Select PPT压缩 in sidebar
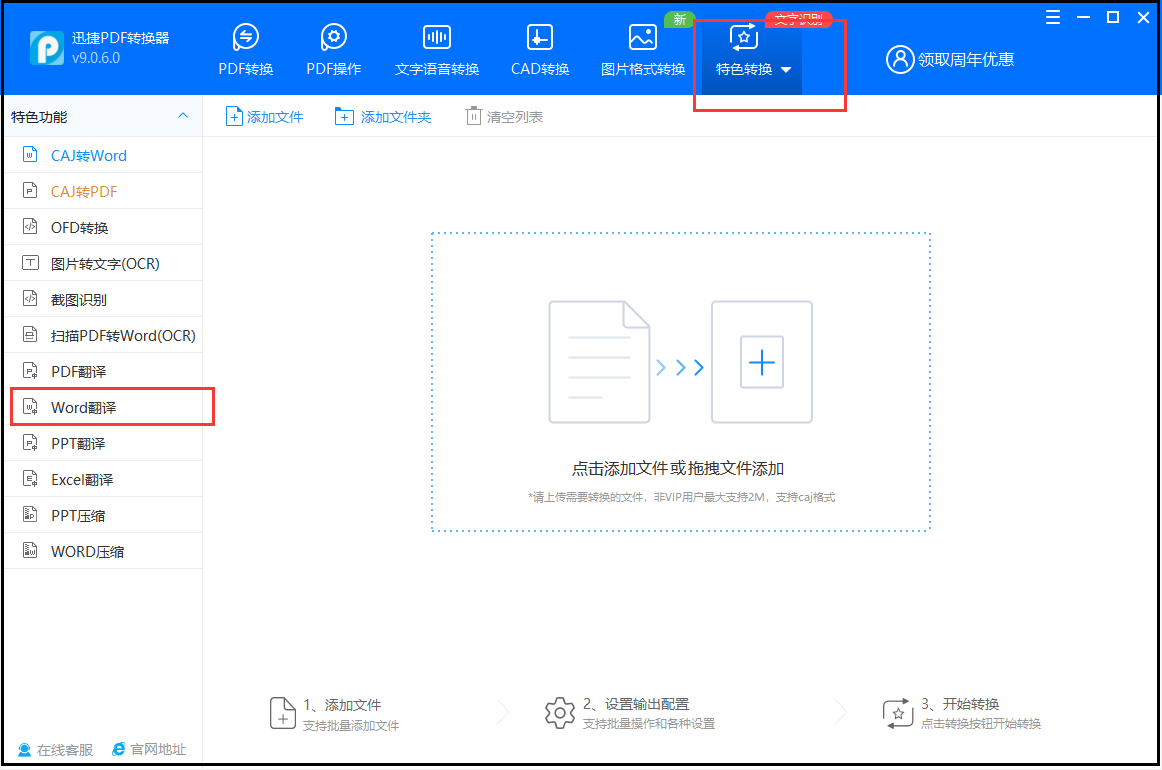This screenshot has width=1162, height=770. pos(104,515)
